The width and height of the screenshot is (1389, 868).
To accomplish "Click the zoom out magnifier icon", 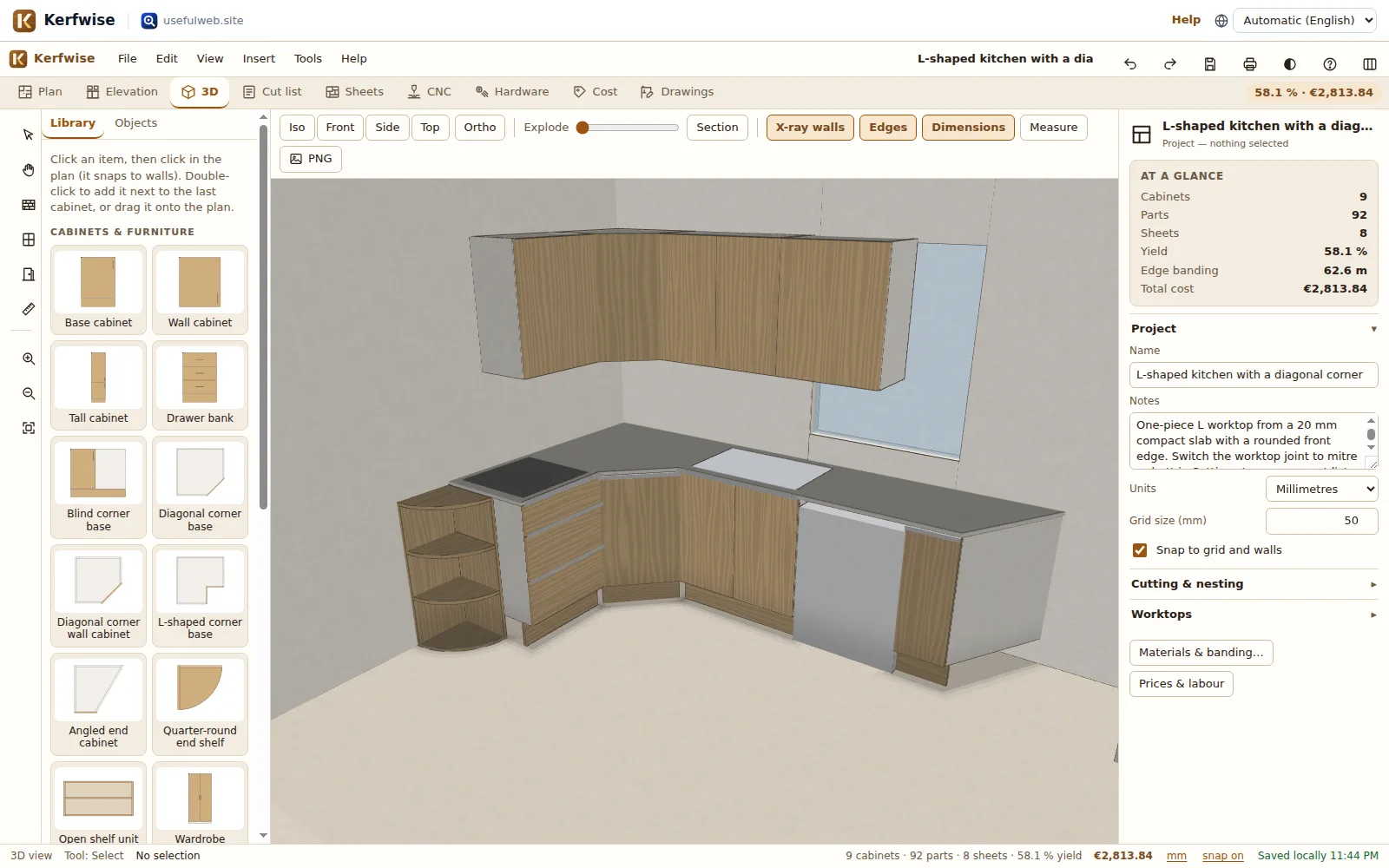I will click(x=29, y=393).
